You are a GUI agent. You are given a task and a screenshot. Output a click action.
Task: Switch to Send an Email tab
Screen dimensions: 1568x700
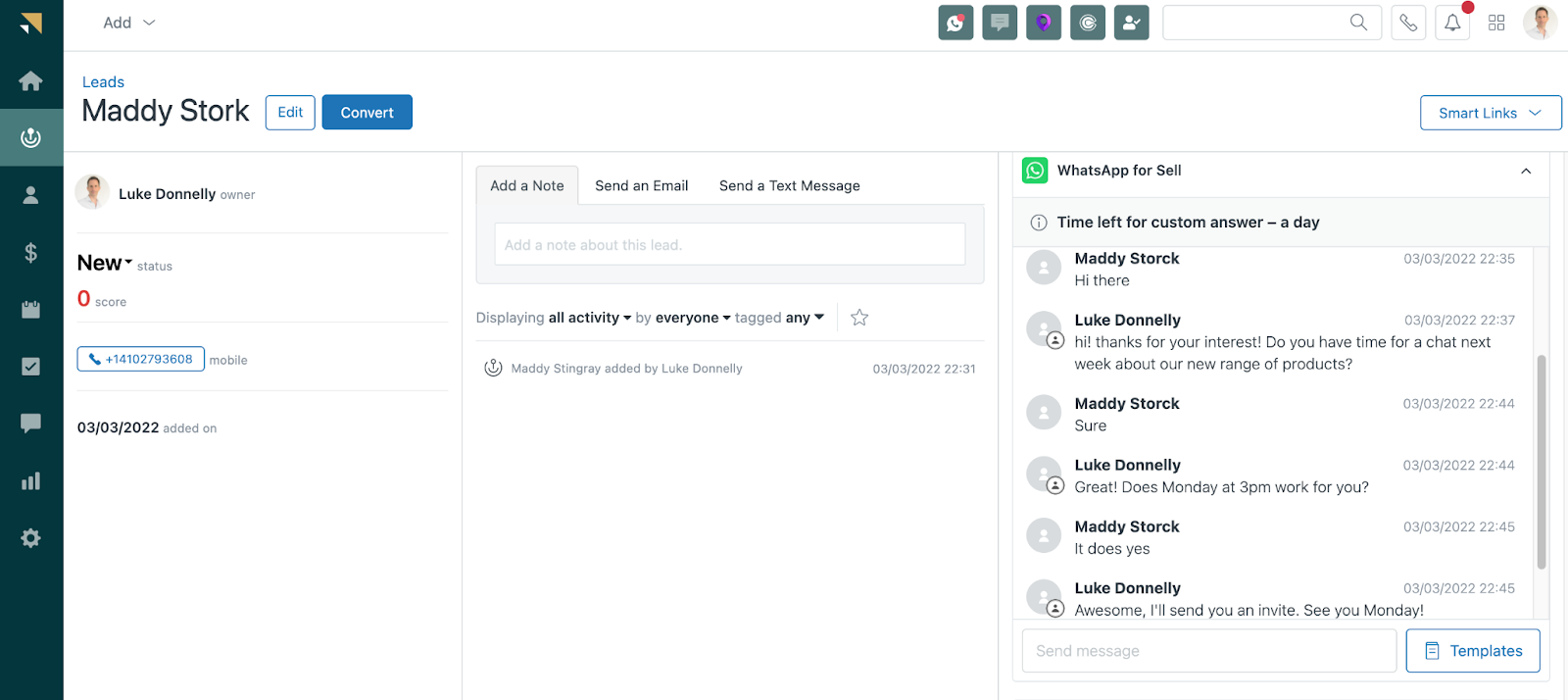point(642,185)
